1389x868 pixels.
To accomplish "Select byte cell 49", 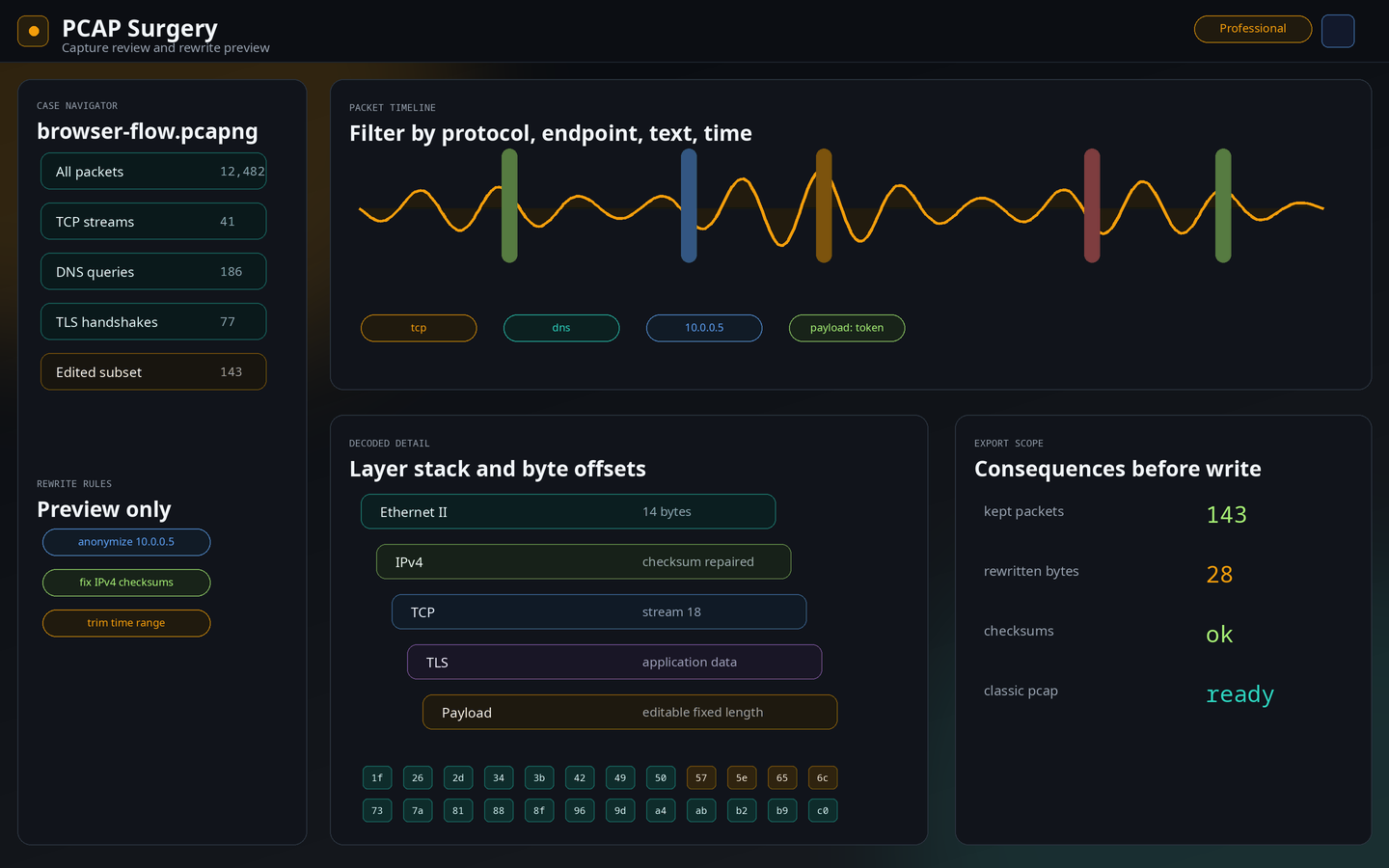I will coord(620,778).
